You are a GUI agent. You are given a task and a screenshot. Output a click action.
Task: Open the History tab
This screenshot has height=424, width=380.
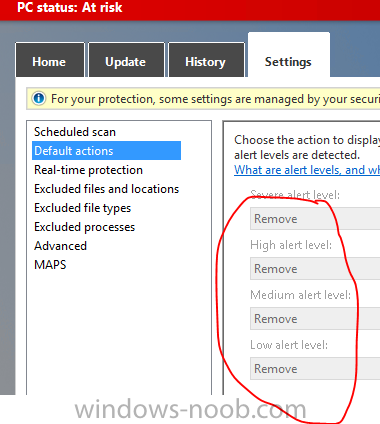(x=206, y=60)
